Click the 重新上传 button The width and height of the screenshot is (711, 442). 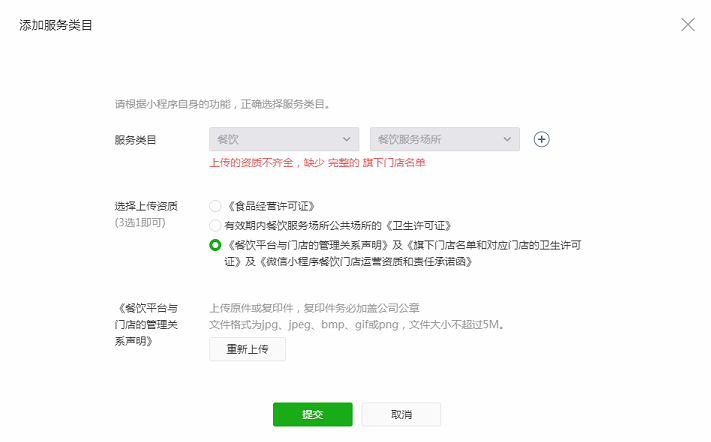248,349
